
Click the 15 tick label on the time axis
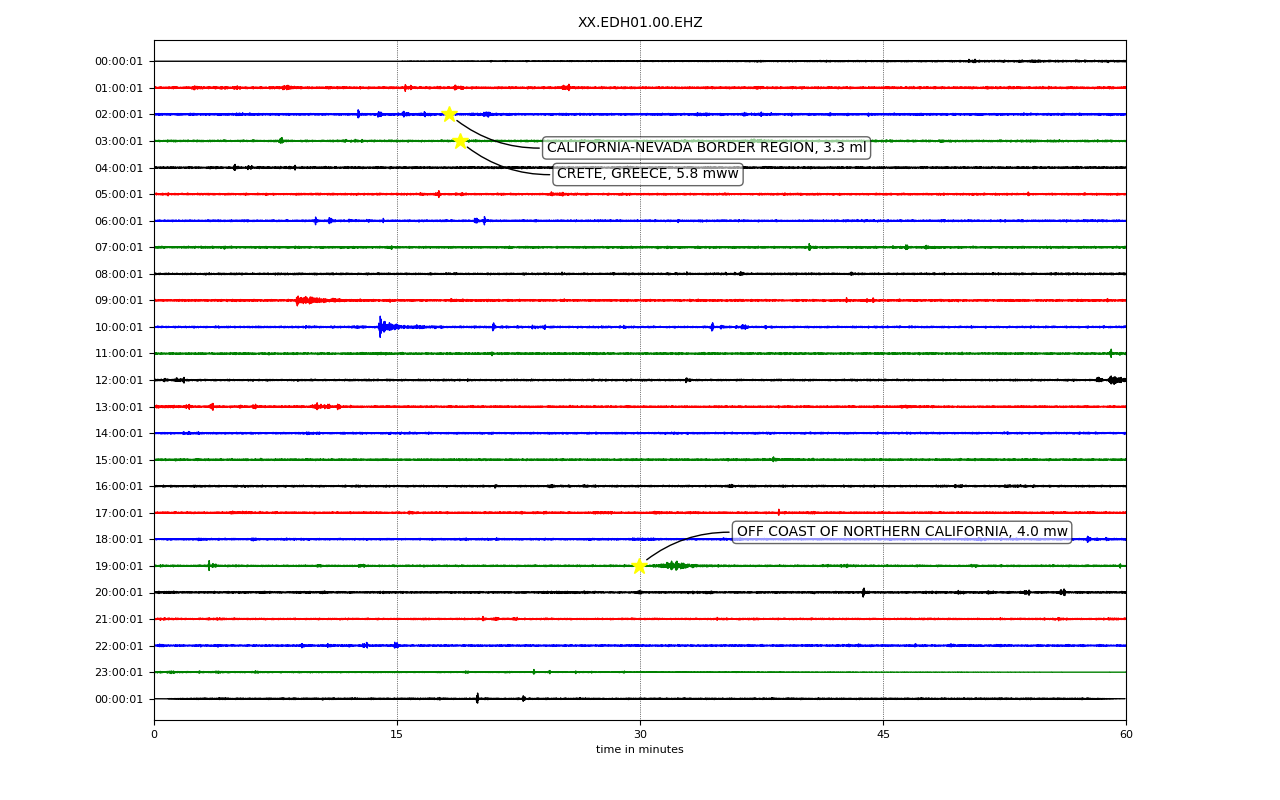[397, 735]
